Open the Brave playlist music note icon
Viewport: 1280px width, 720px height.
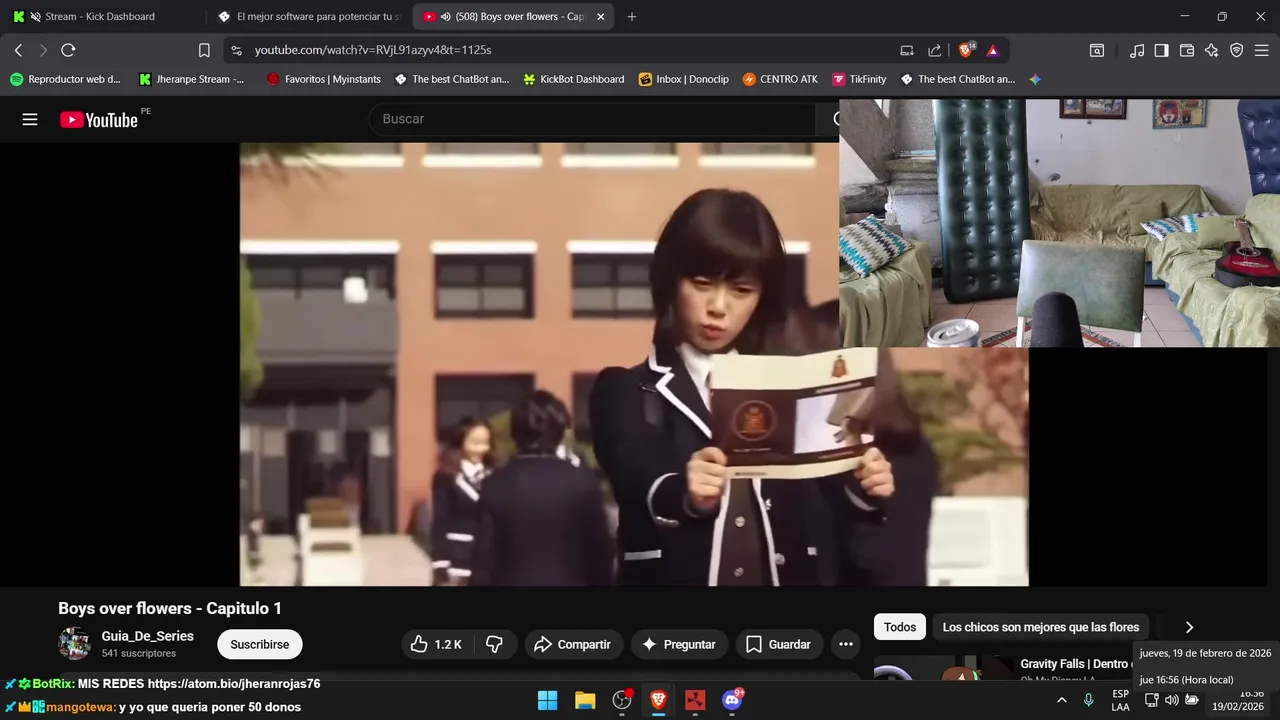point(1137,50)
